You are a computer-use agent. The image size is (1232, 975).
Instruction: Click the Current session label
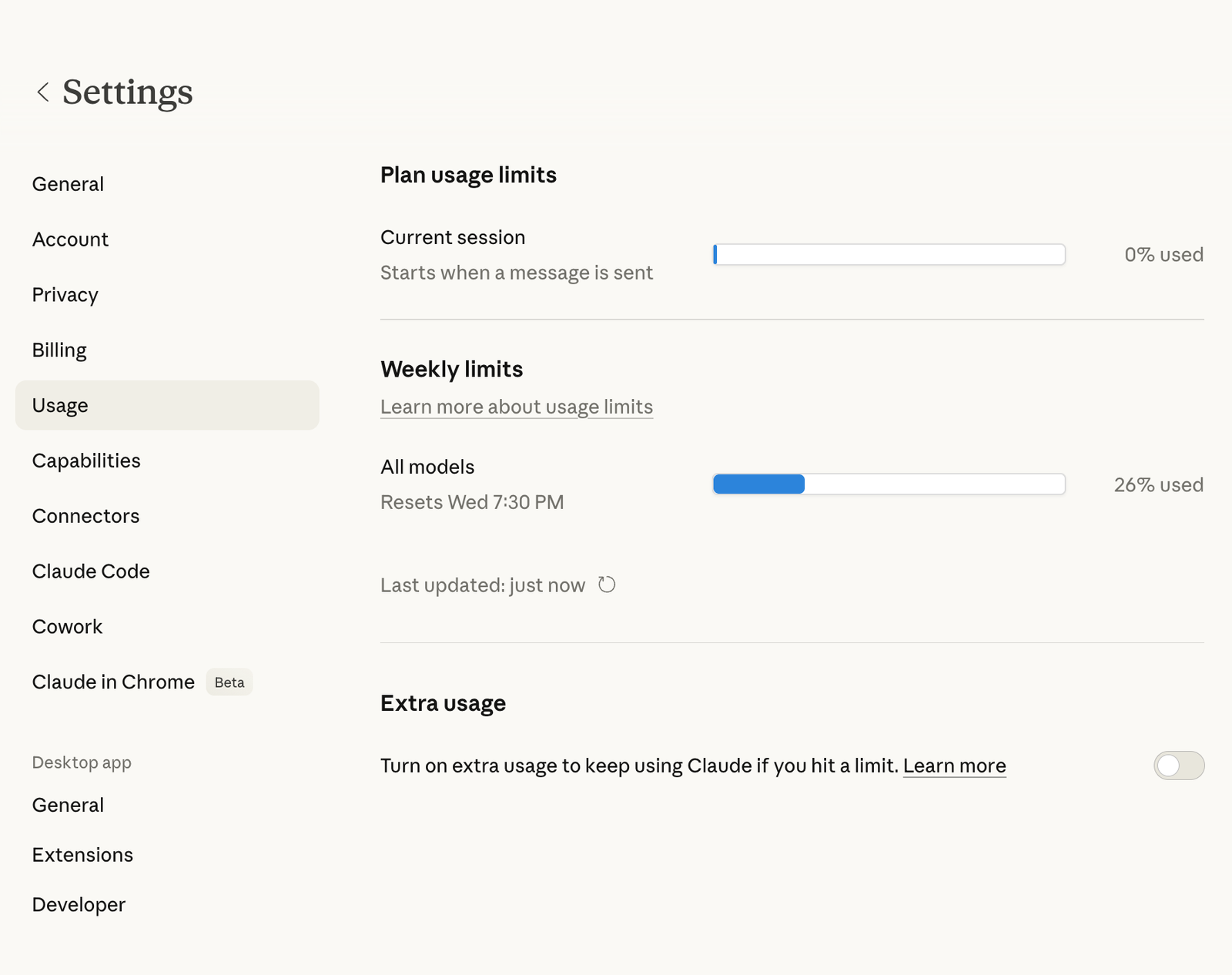pos(453,237)
